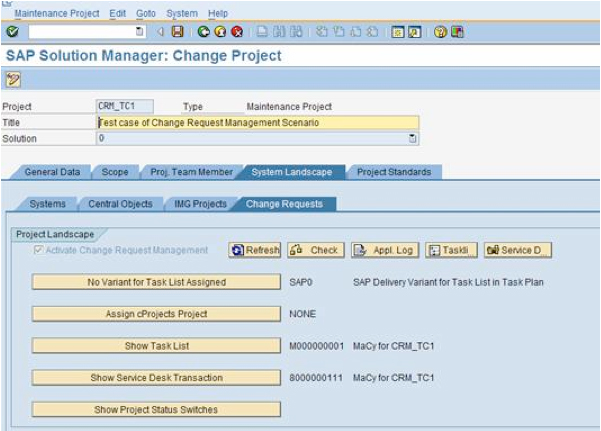Click the task list number M000000001
The width and height of the screenshot is (601, 431).
pos(317,346)
